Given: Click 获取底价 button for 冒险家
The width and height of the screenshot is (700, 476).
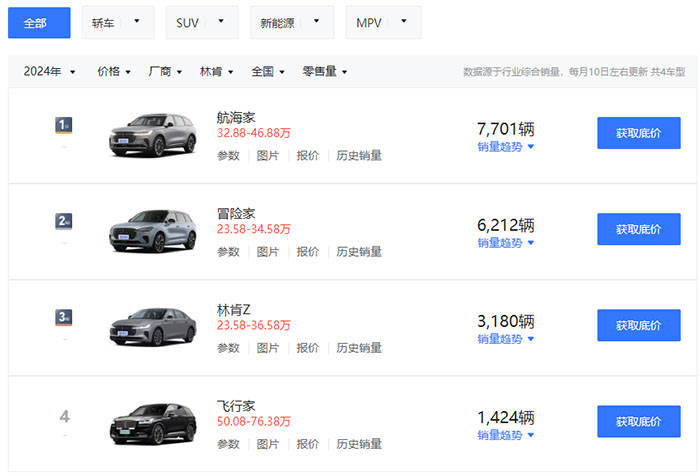Looking at the screenshot, I should (639, 229).
